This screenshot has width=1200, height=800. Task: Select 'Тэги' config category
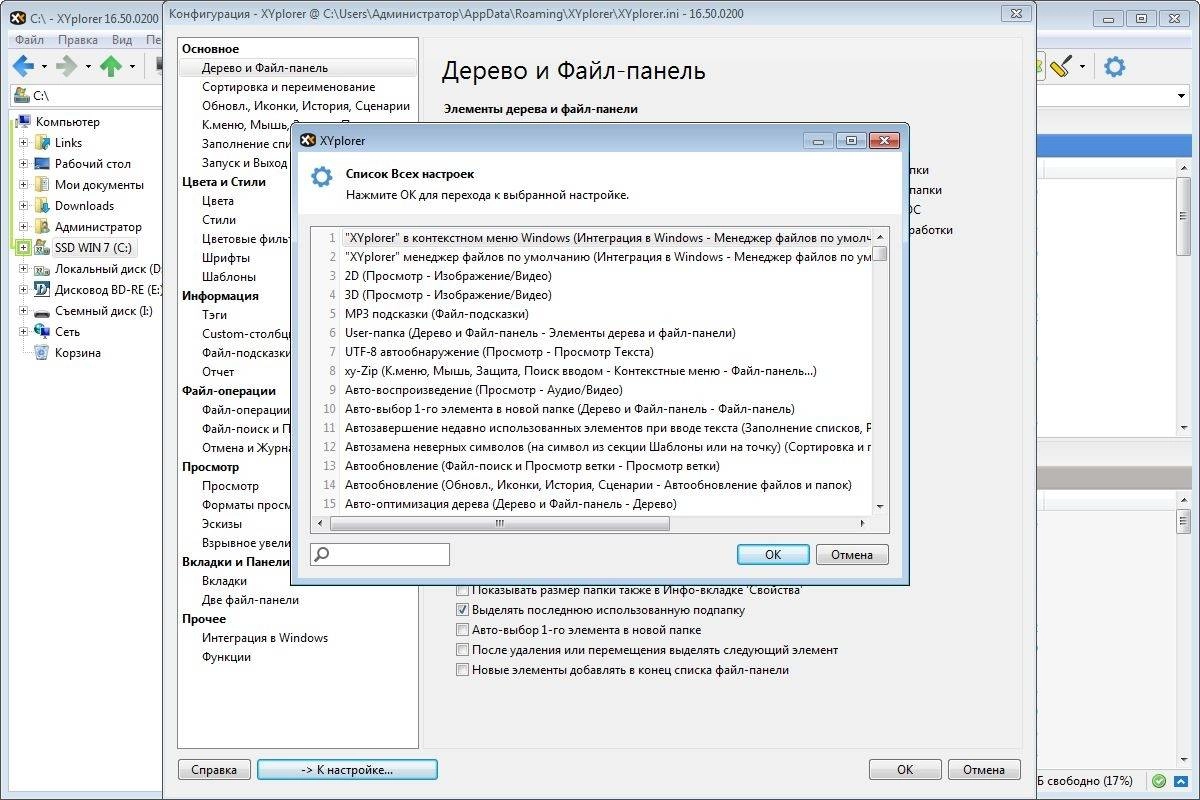214,314
